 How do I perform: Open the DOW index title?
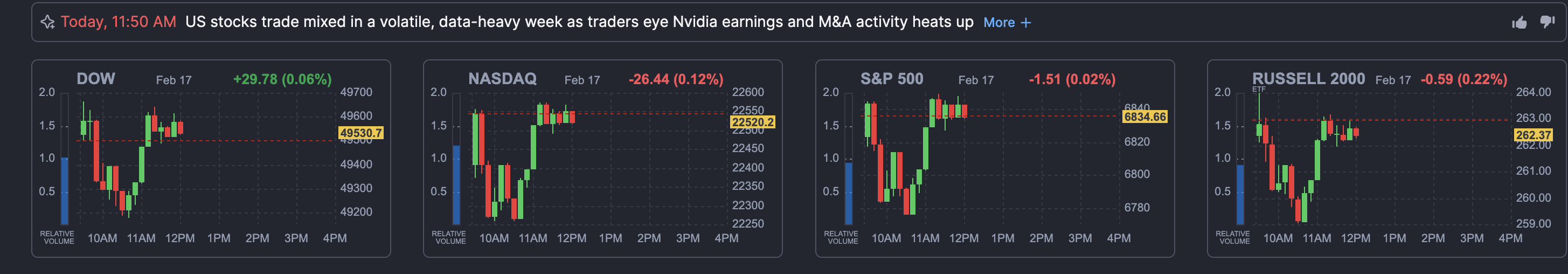click(x=95, y=79)
